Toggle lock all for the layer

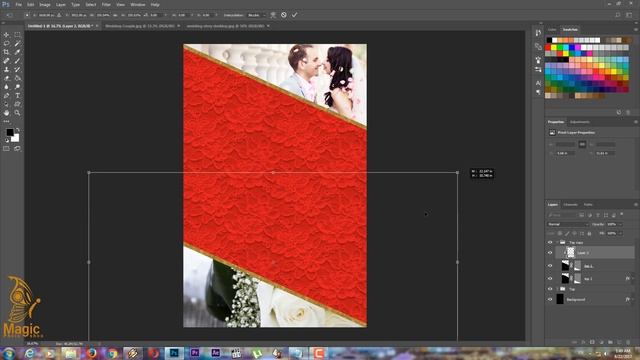589,233
